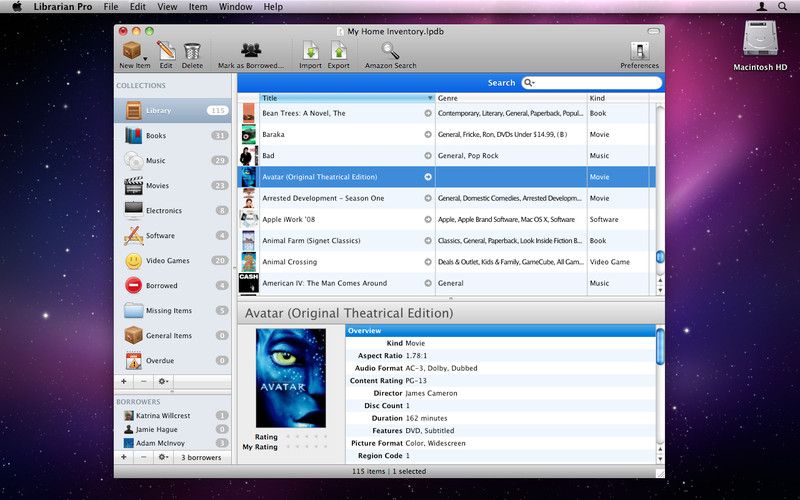The height and width of the screenshot is (500, 800).
Task: Add a borrower with plus button
Action: point(124,457)
